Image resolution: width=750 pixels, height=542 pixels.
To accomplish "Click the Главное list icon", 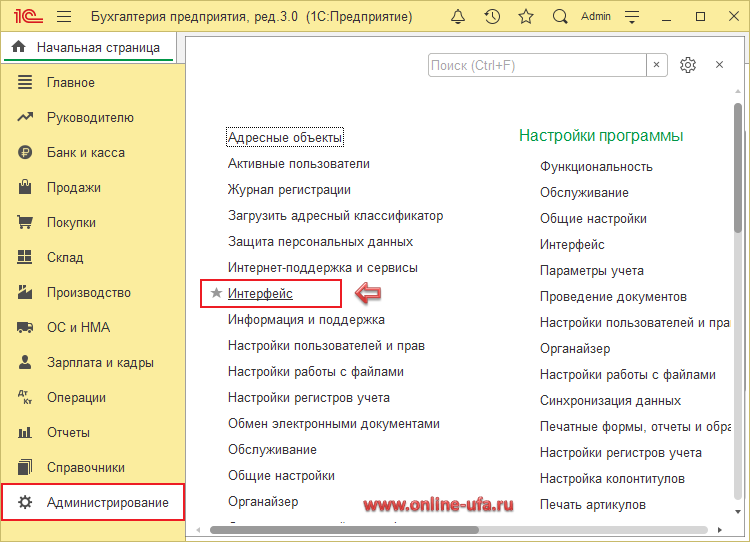I will pyautogui.click(x=25, y=82).
